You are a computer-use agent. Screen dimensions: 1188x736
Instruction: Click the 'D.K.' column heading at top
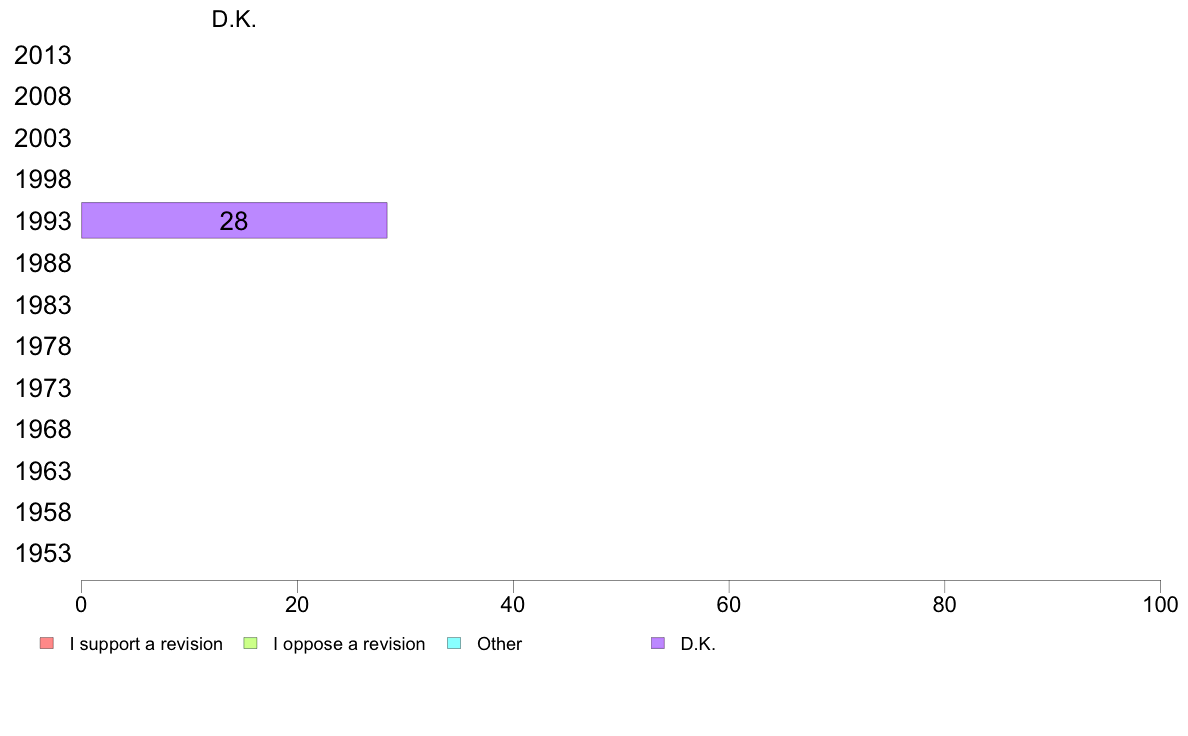coord(234,20)
